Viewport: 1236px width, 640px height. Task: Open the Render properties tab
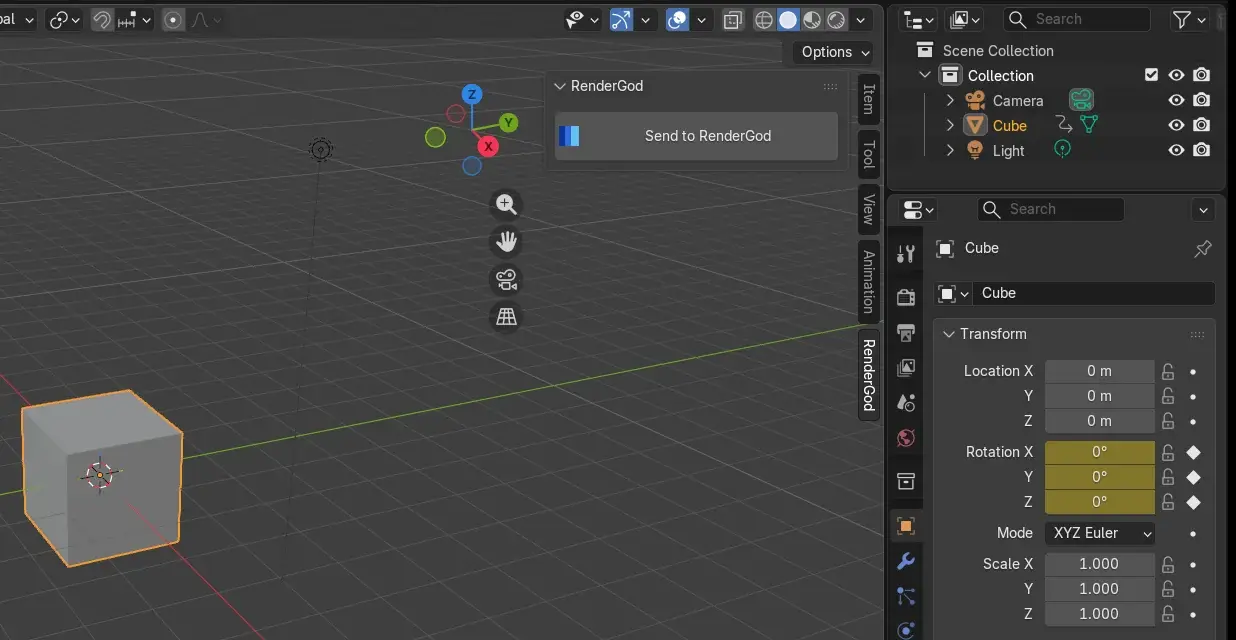906,297
